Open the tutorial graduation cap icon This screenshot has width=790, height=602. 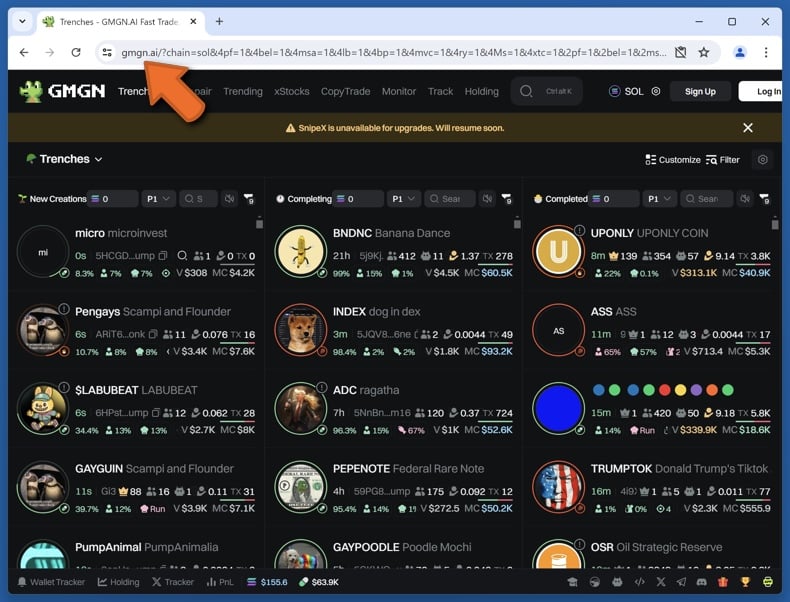(572, 582)
